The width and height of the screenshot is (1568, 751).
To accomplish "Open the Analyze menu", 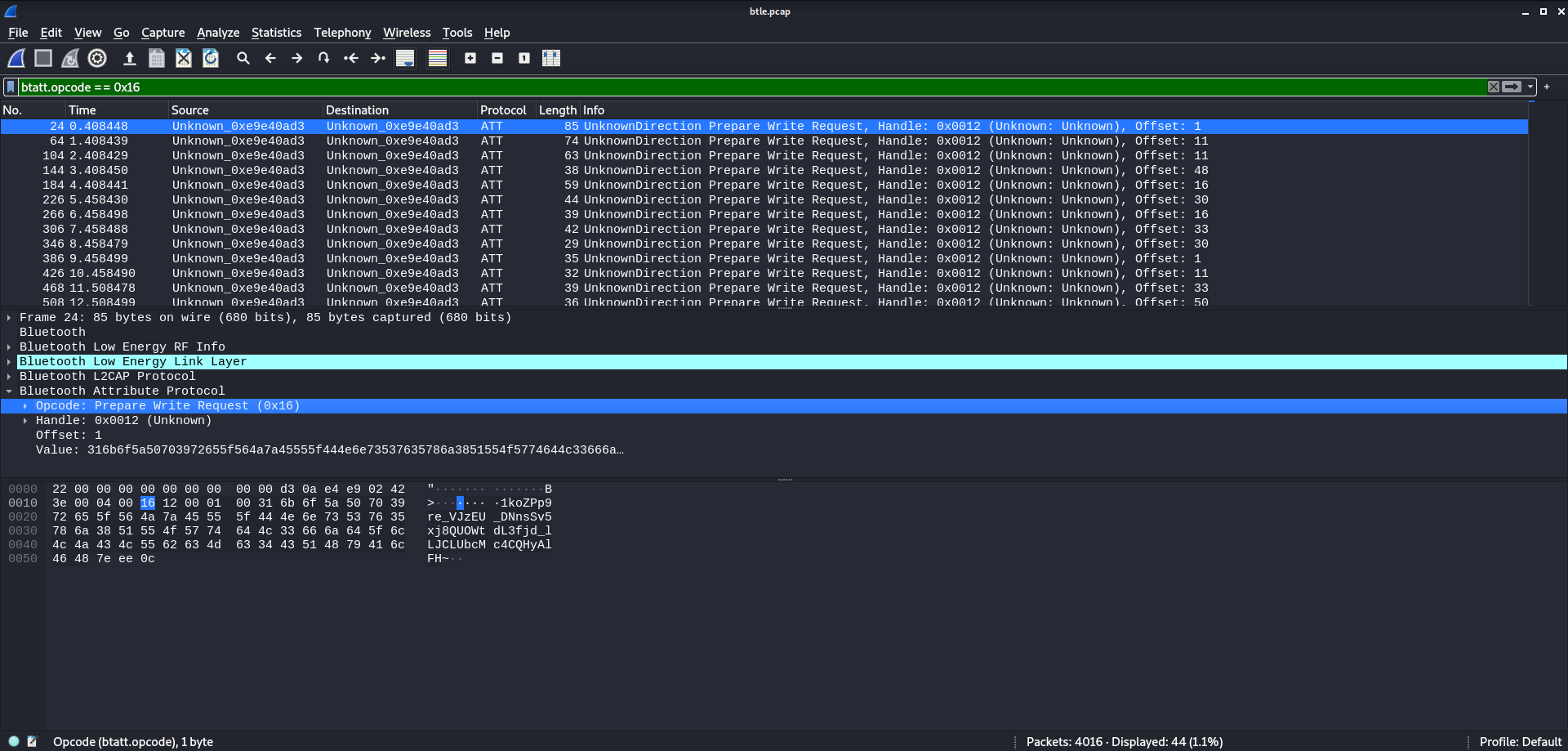I will (x=218, y=33).
